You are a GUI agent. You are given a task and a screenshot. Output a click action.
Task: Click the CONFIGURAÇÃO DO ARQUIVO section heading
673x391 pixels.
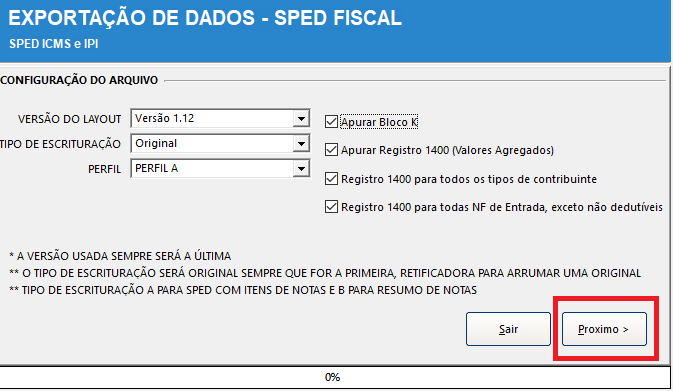(x=79, y=80)
